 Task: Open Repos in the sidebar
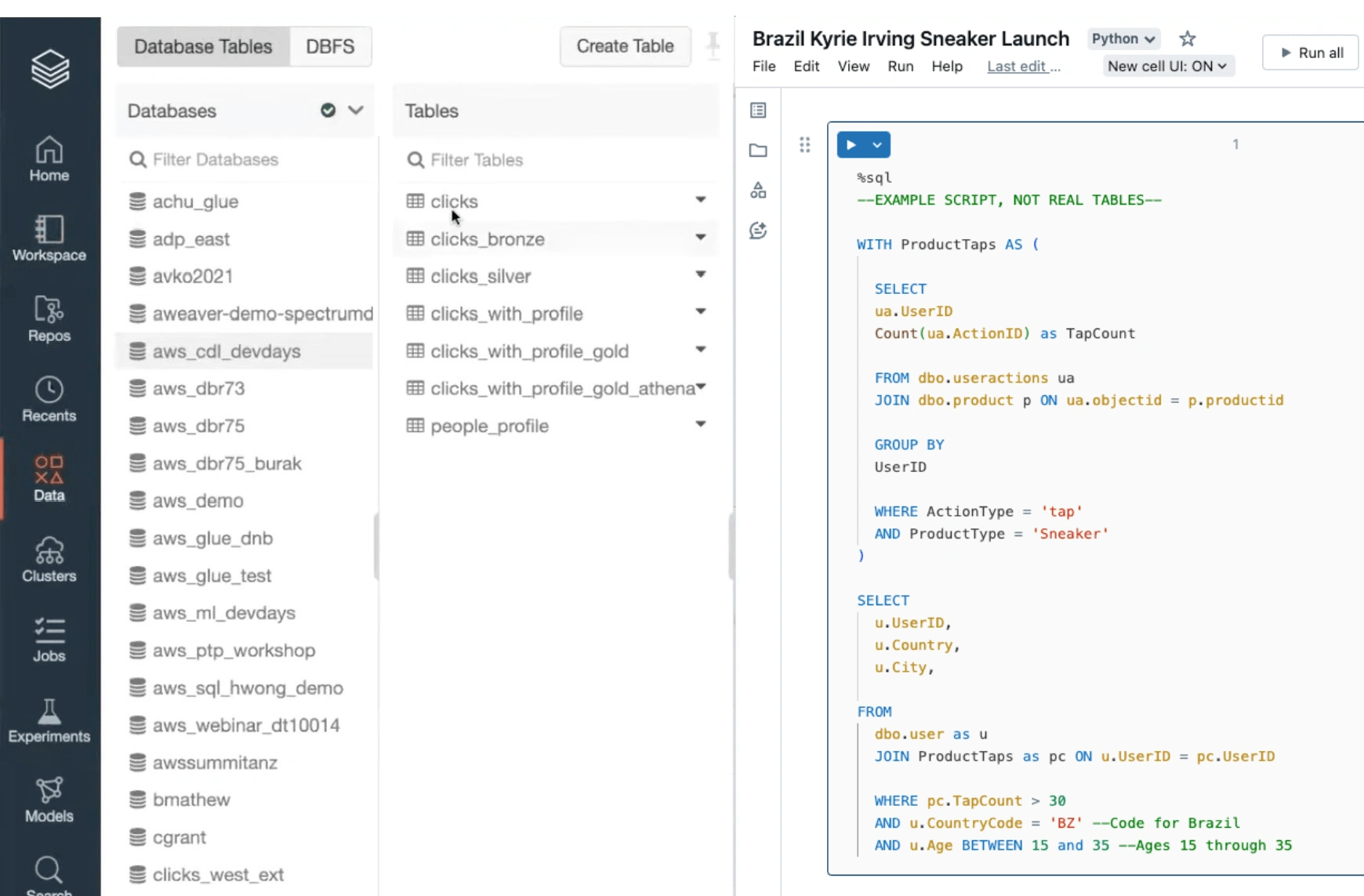coord(49,319)
